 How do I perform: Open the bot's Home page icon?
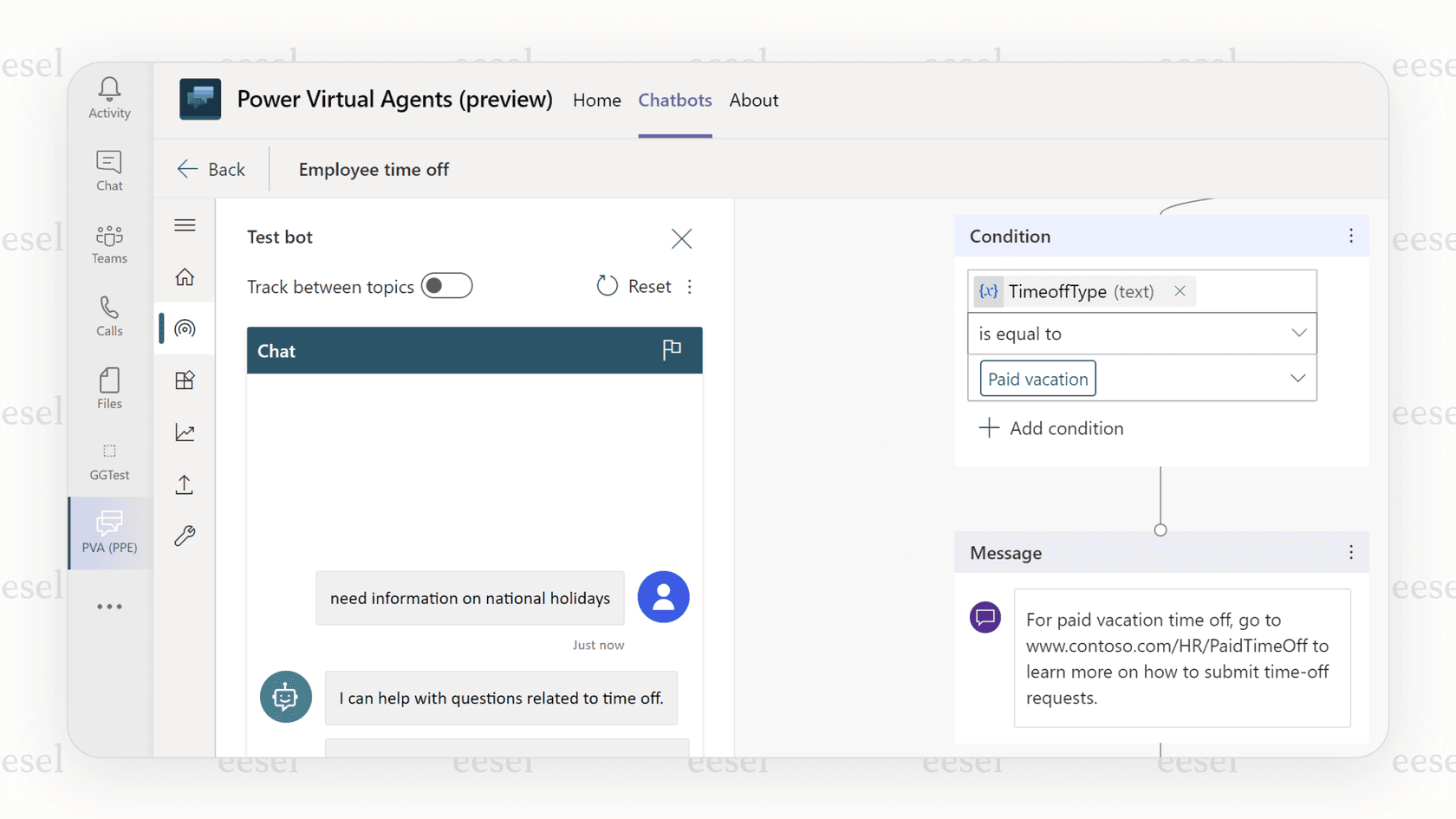[x=185, y=277]
